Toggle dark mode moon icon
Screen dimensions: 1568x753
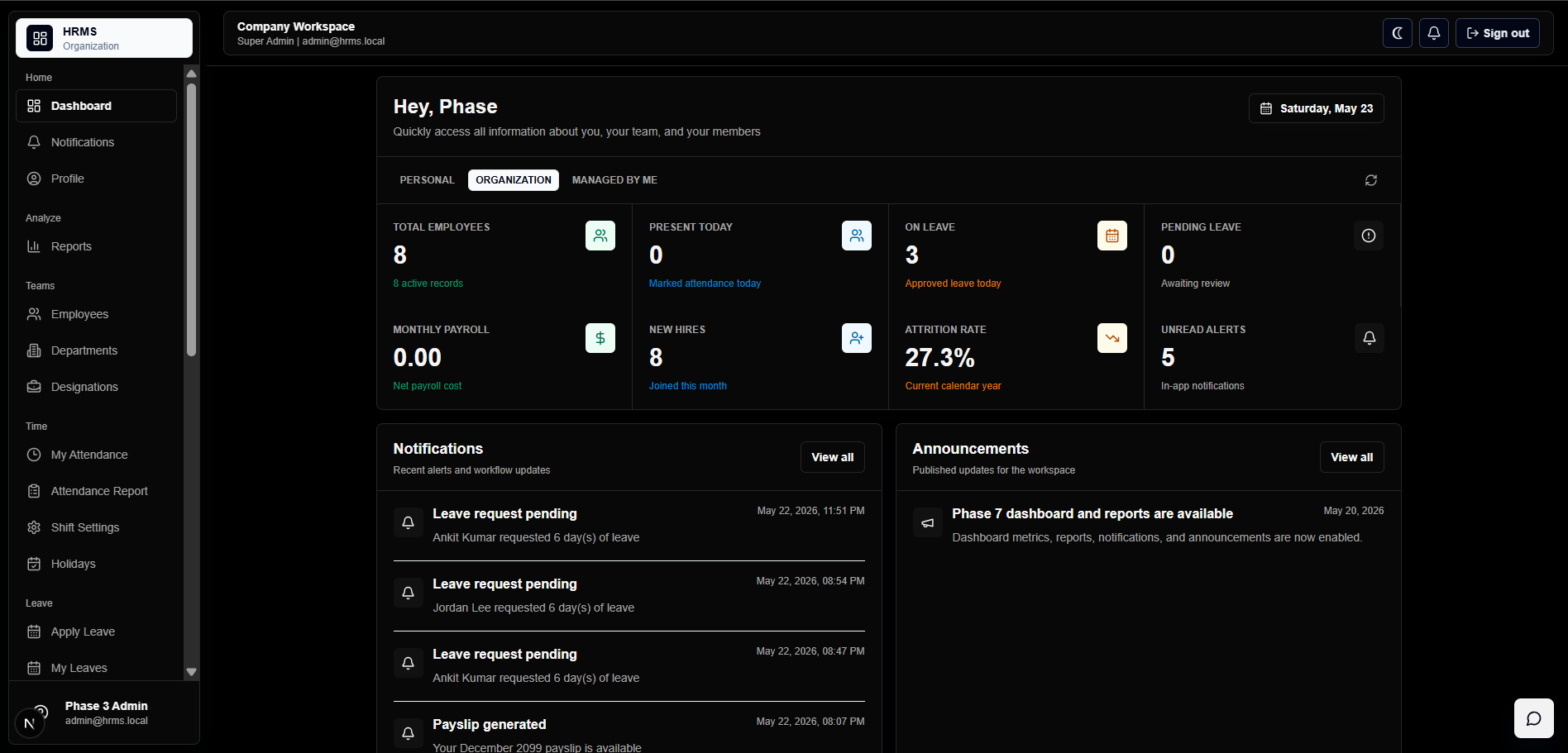click(1397, 33)
